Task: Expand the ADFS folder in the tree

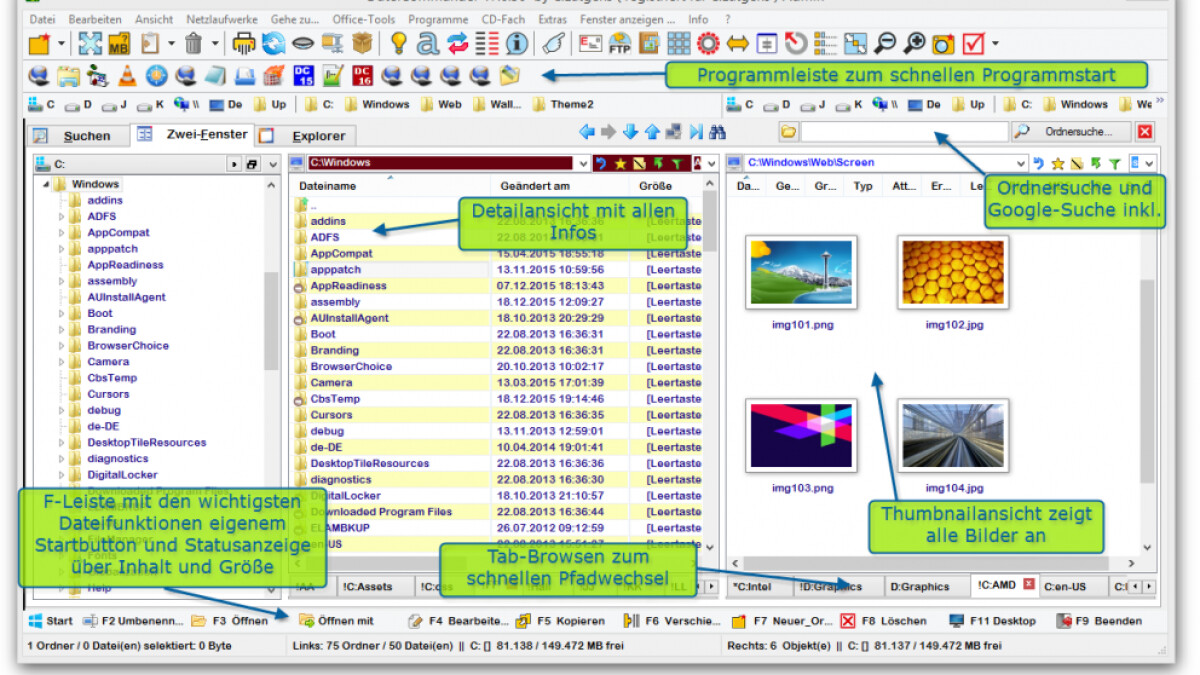Action: point(61,216)
